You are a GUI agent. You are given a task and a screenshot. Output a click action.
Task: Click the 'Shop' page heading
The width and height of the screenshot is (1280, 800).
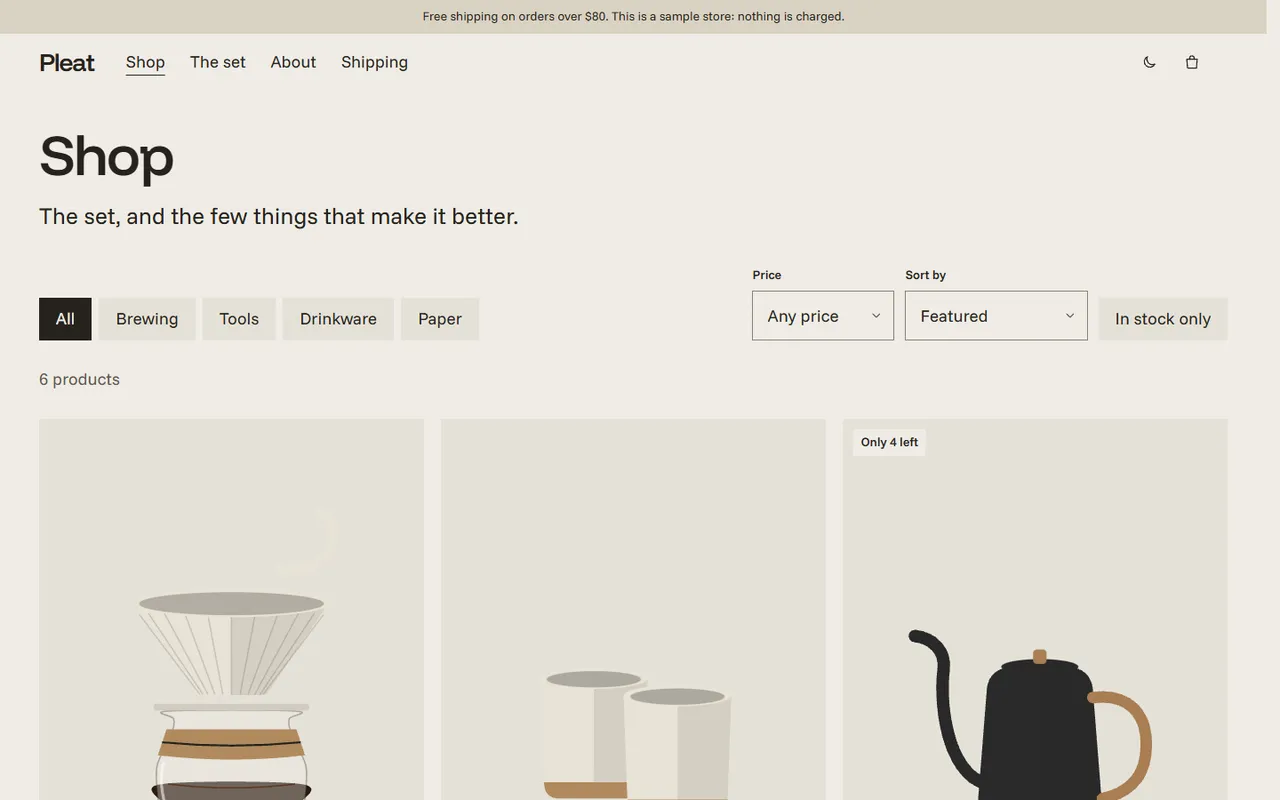click(106, 156)
